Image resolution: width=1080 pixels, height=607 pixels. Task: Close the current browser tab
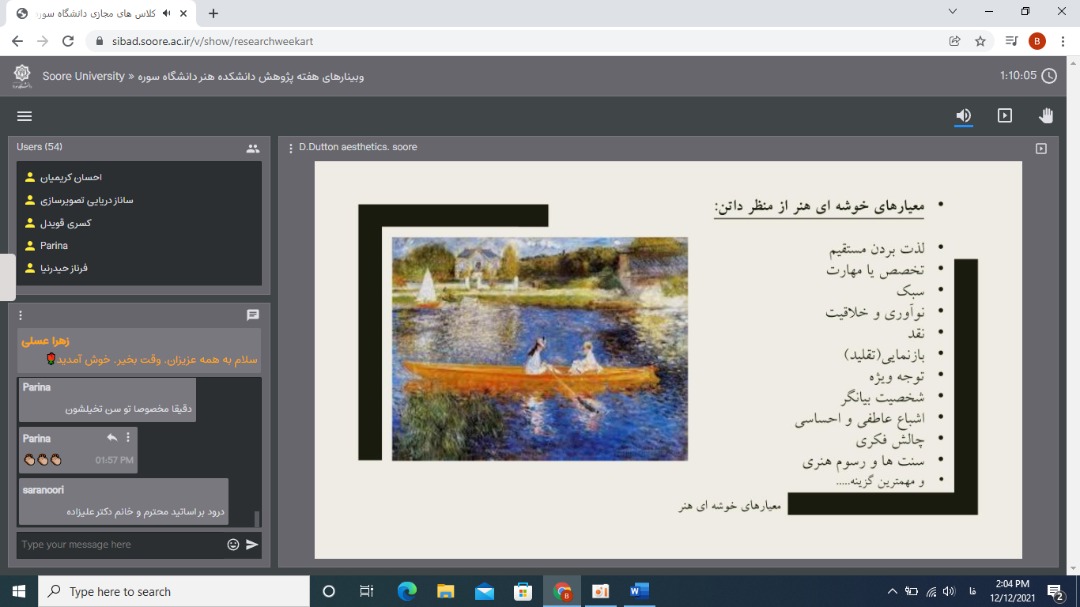click(183, 13)
